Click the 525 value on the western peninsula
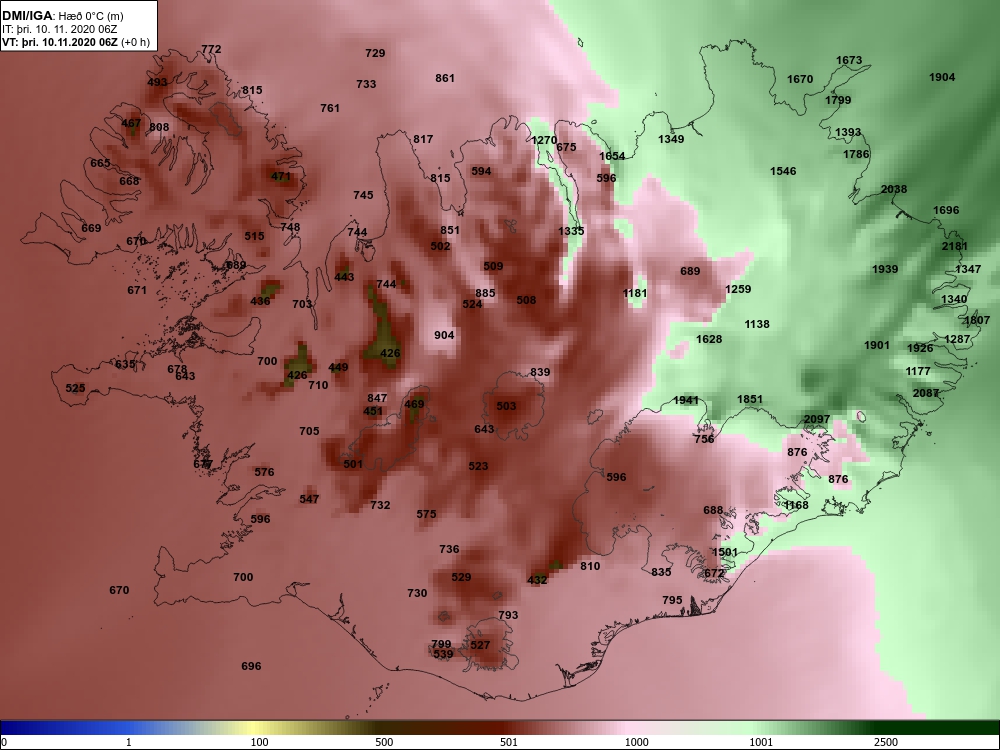This screenshot has height=750, width=1000. pos(75,388)
